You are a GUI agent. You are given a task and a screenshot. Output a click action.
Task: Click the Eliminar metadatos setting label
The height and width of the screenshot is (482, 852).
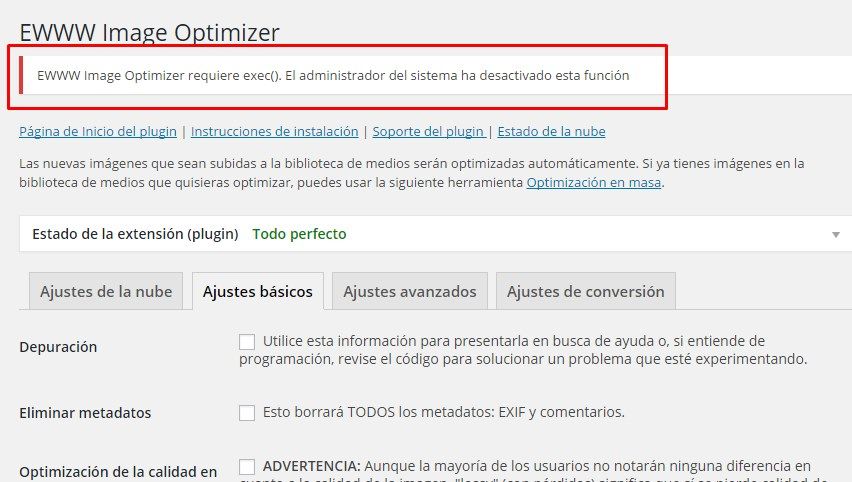(85, 413)
